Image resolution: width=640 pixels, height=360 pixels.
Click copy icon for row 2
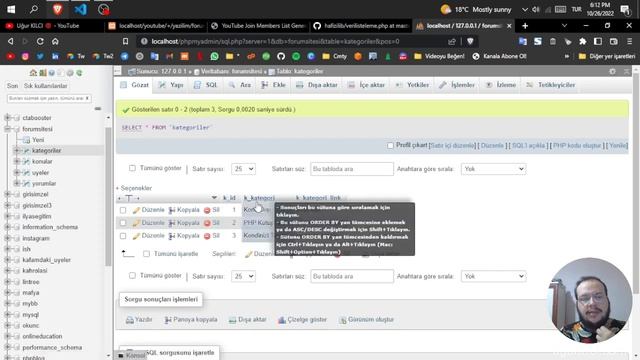tap(172, 223)
